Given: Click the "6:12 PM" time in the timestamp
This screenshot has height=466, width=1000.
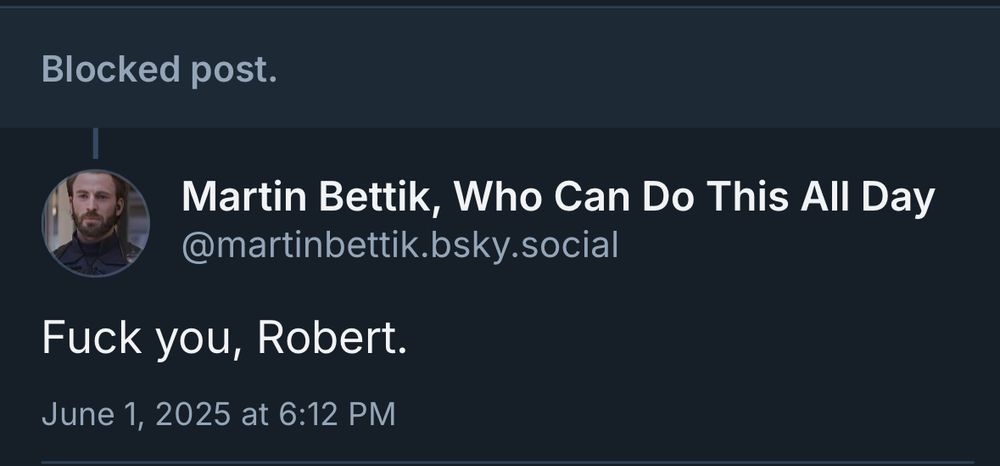Looking at the screenshot, I should click(335, 414).
